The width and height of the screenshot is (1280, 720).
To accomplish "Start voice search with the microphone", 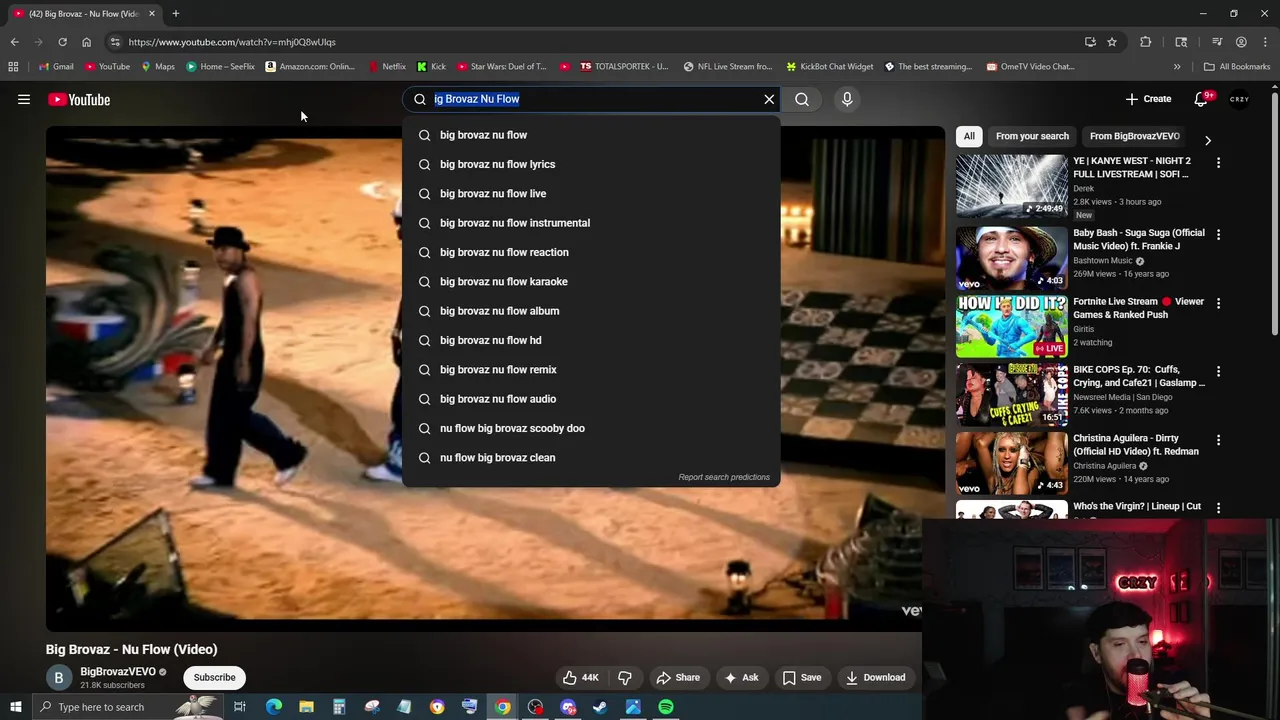I will coord(847,99).
